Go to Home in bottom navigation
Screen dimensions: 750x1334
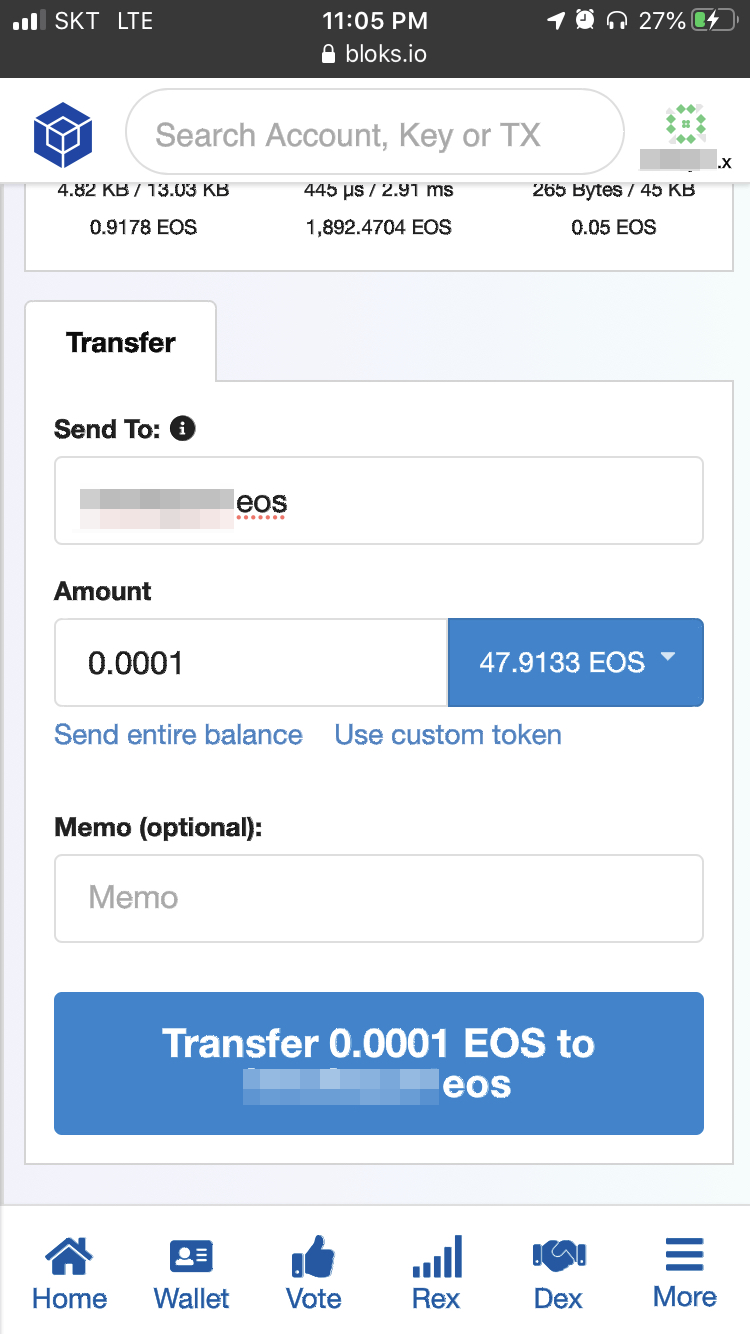pos(69,1272)
